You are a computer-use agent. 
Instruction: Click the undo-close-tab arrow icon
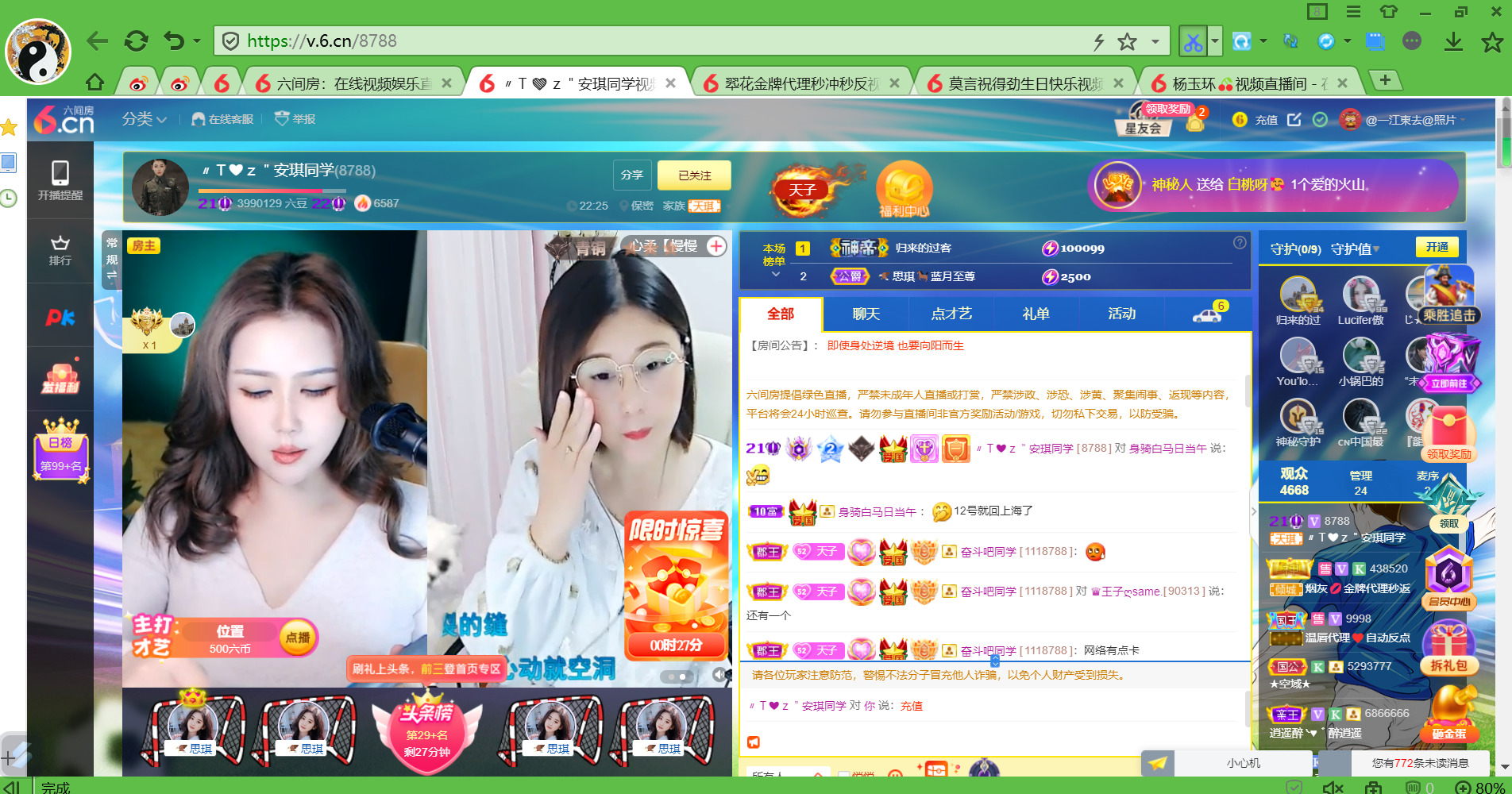point(174,41)
